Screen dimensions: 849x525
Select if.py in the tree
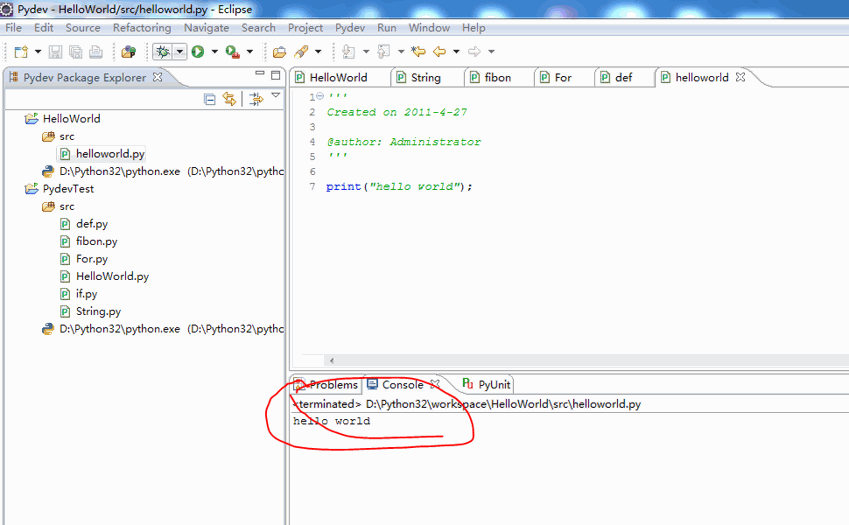(87, 294)
